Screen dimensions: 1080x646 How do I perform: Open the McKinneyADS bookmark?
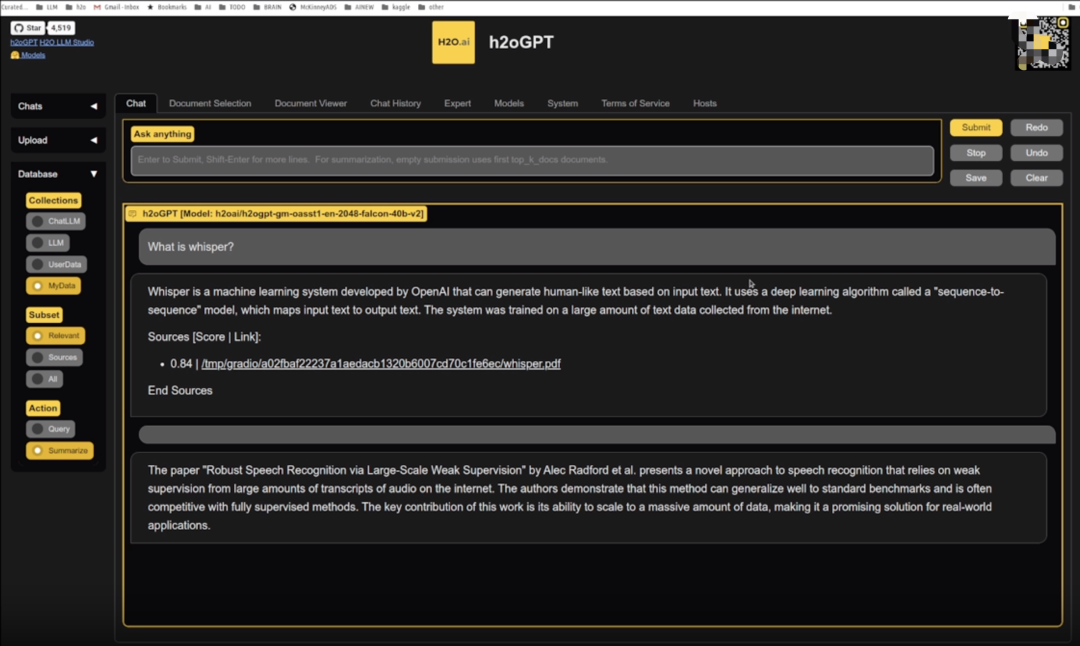point(313,7)
